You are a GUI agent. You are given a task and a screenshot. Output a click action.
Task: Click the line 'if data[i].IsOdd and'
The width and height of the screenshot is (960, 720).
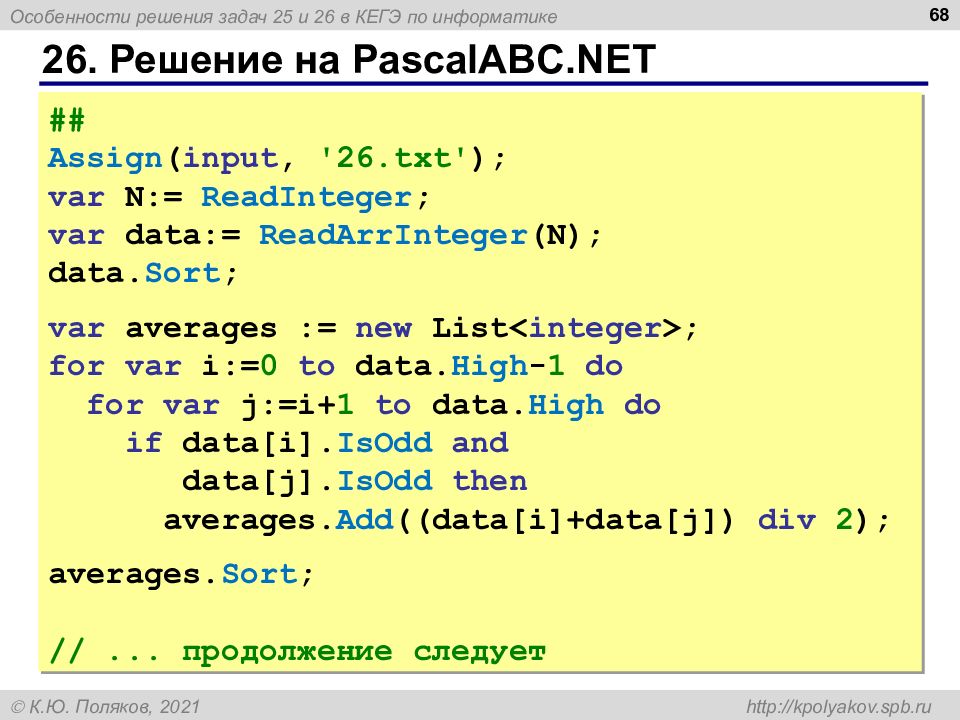(317, 443)
